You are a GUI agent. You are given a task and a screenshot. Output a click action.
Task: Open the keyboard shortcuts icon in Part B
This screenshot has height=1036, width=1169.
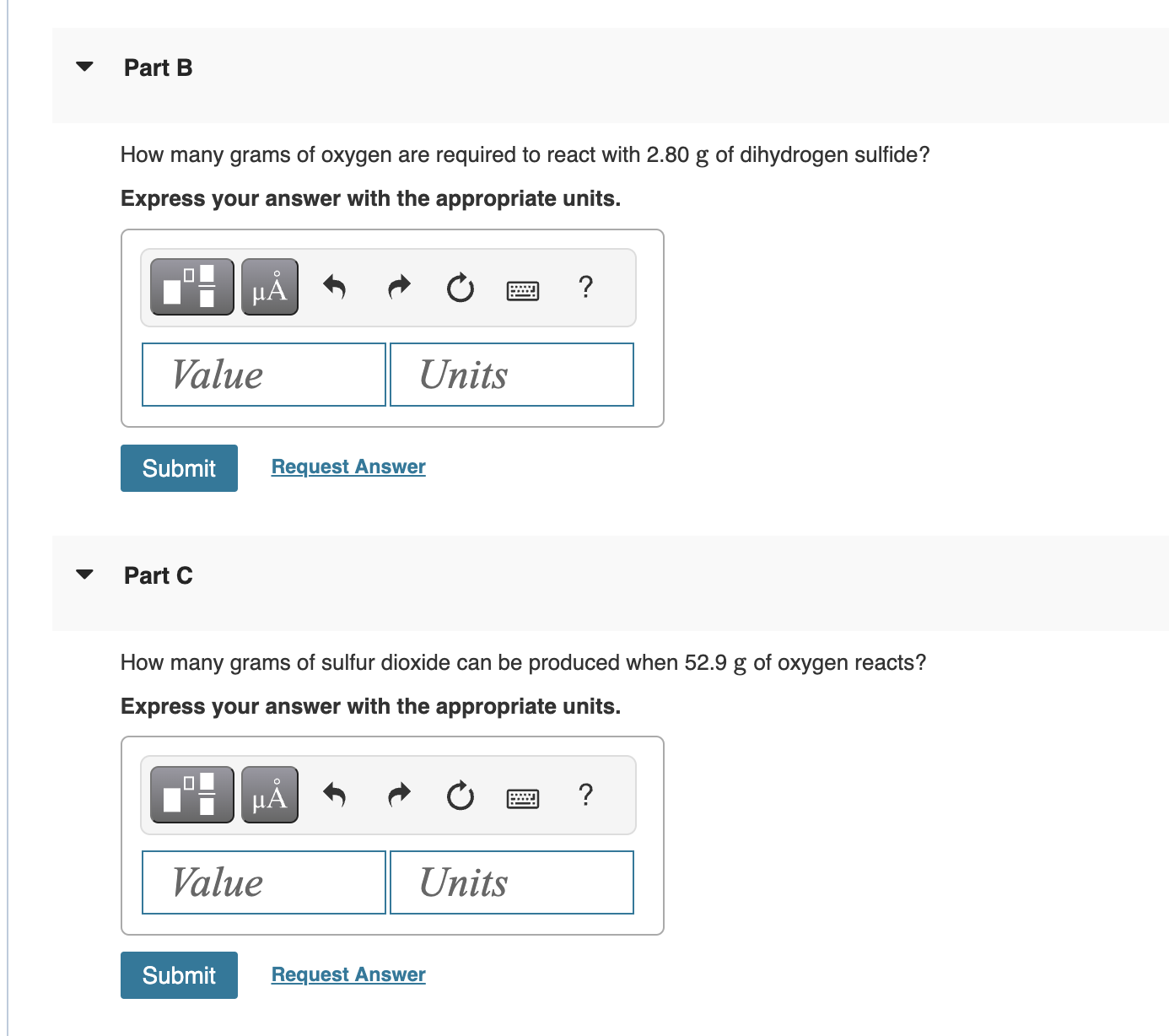pyautogui.click(x=522, y=289)
